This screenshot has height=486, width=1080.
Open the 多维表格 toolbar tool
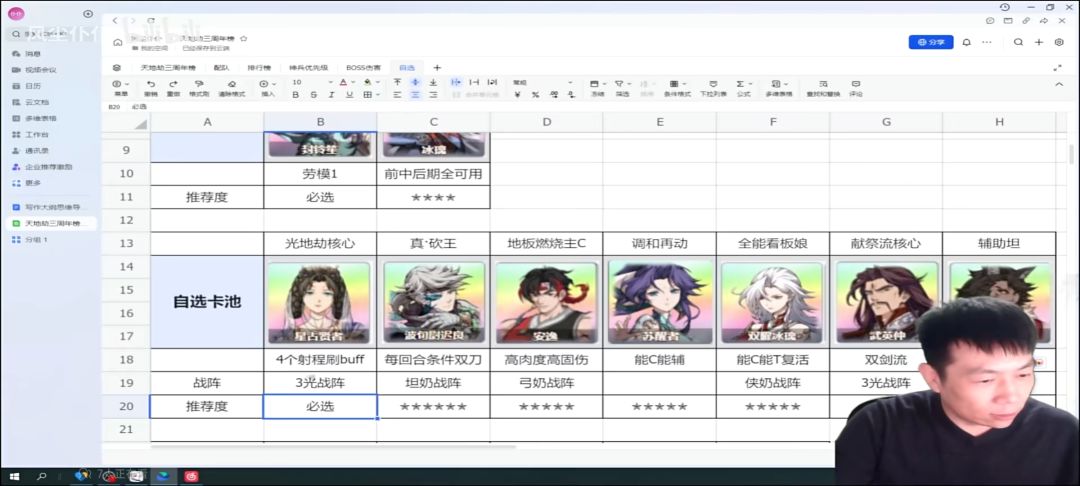779,88
